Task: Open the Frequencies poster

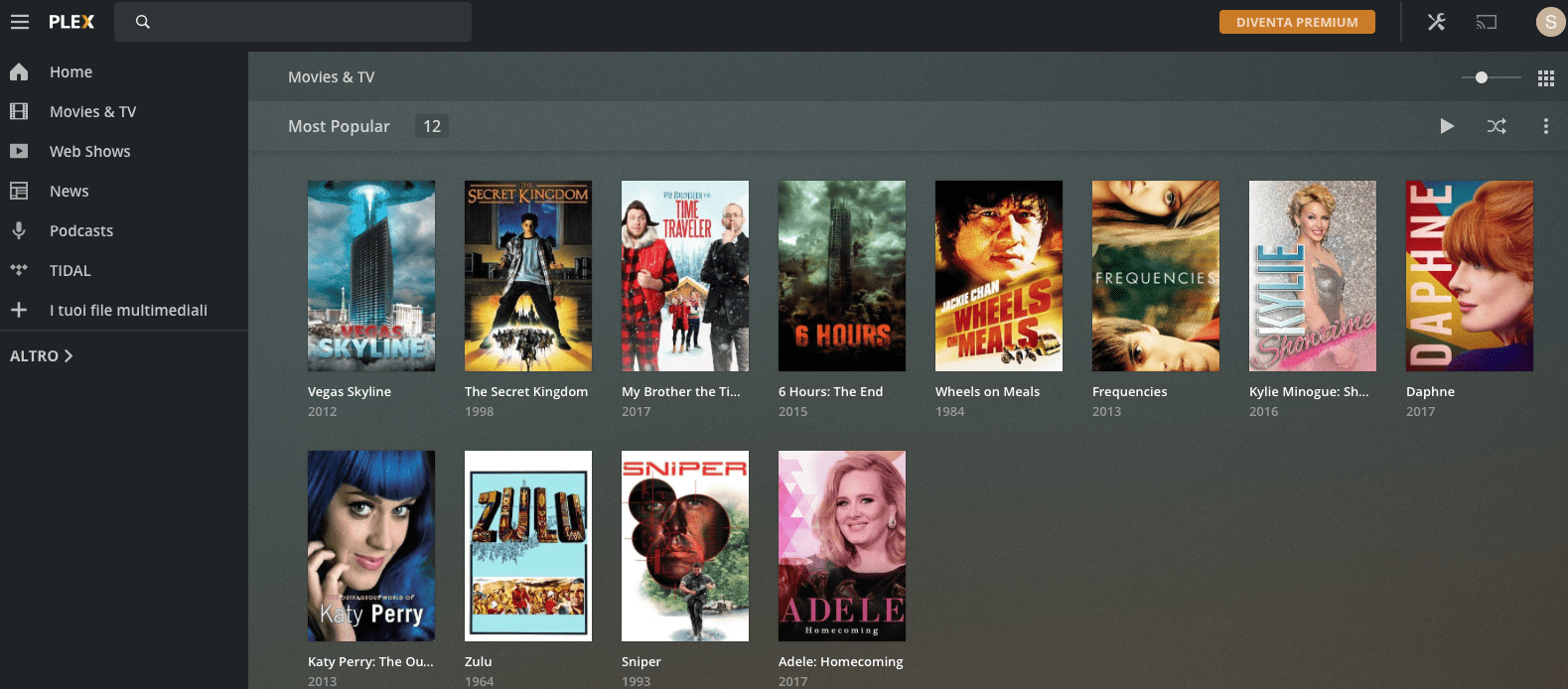Action: point(1156,276)
